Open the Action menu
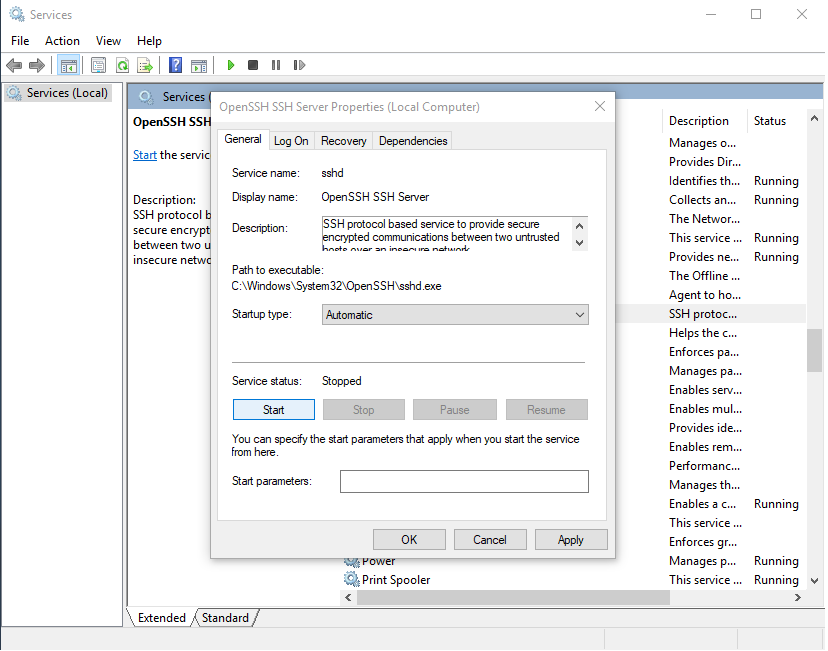The height and width of the screenshot is (651, 828). click(62, 41)
